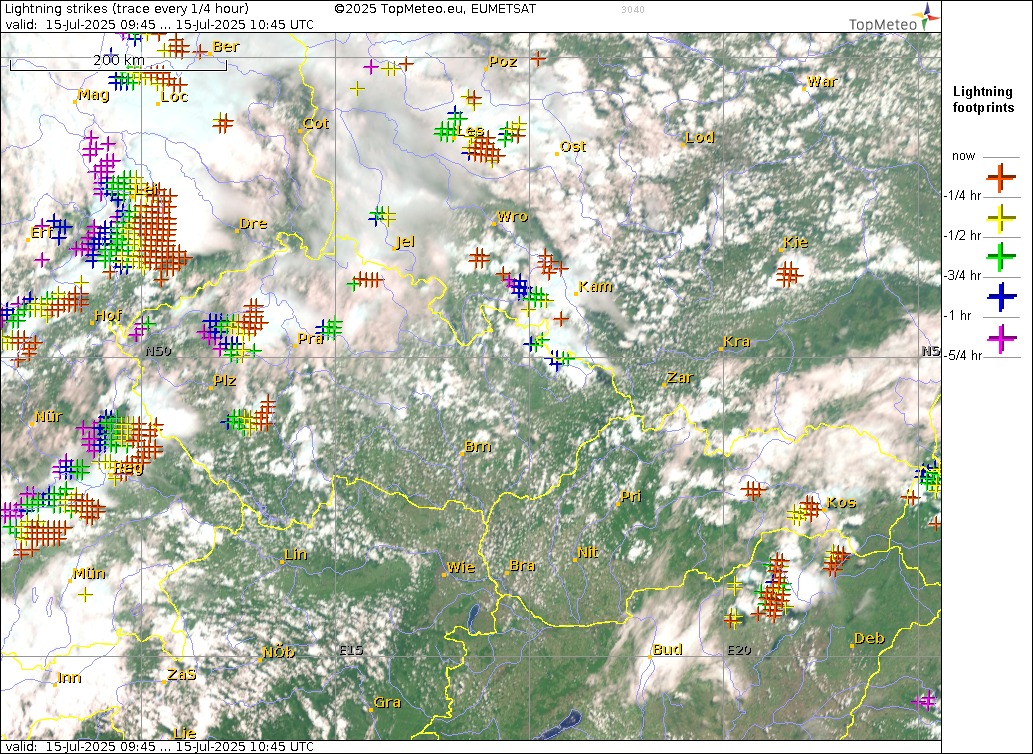Click the 'Mün' city label
The width and height of the screenshot is (1033, 754).
[x=90, y=574]
